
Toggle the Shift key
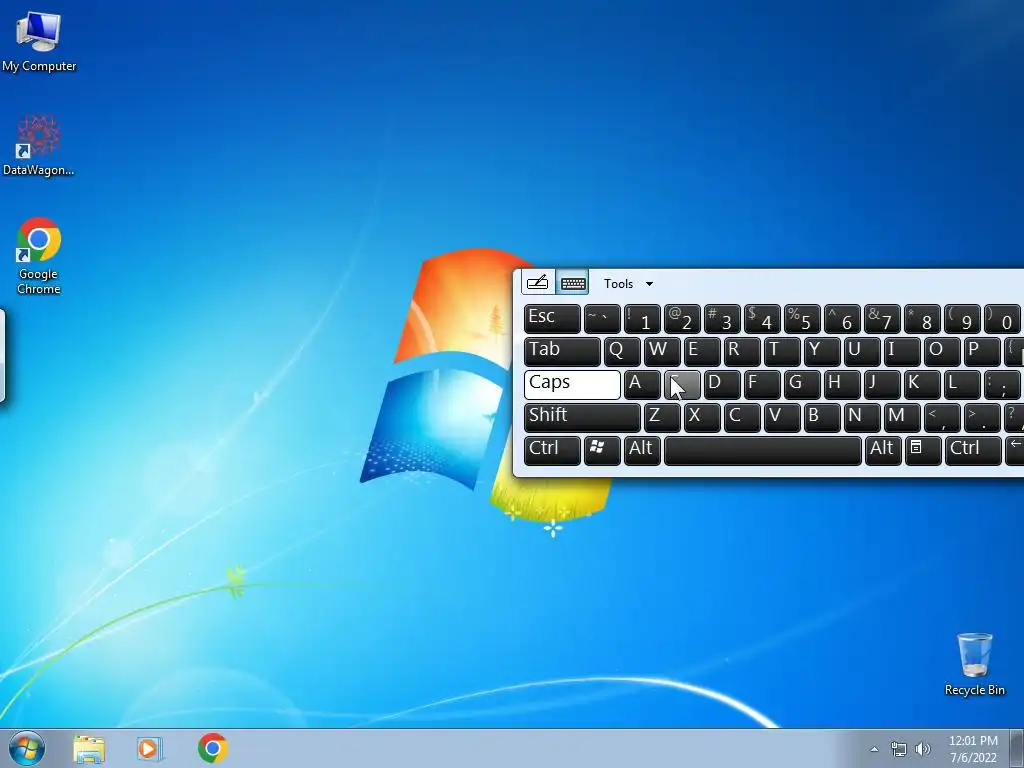click(582, 417)
